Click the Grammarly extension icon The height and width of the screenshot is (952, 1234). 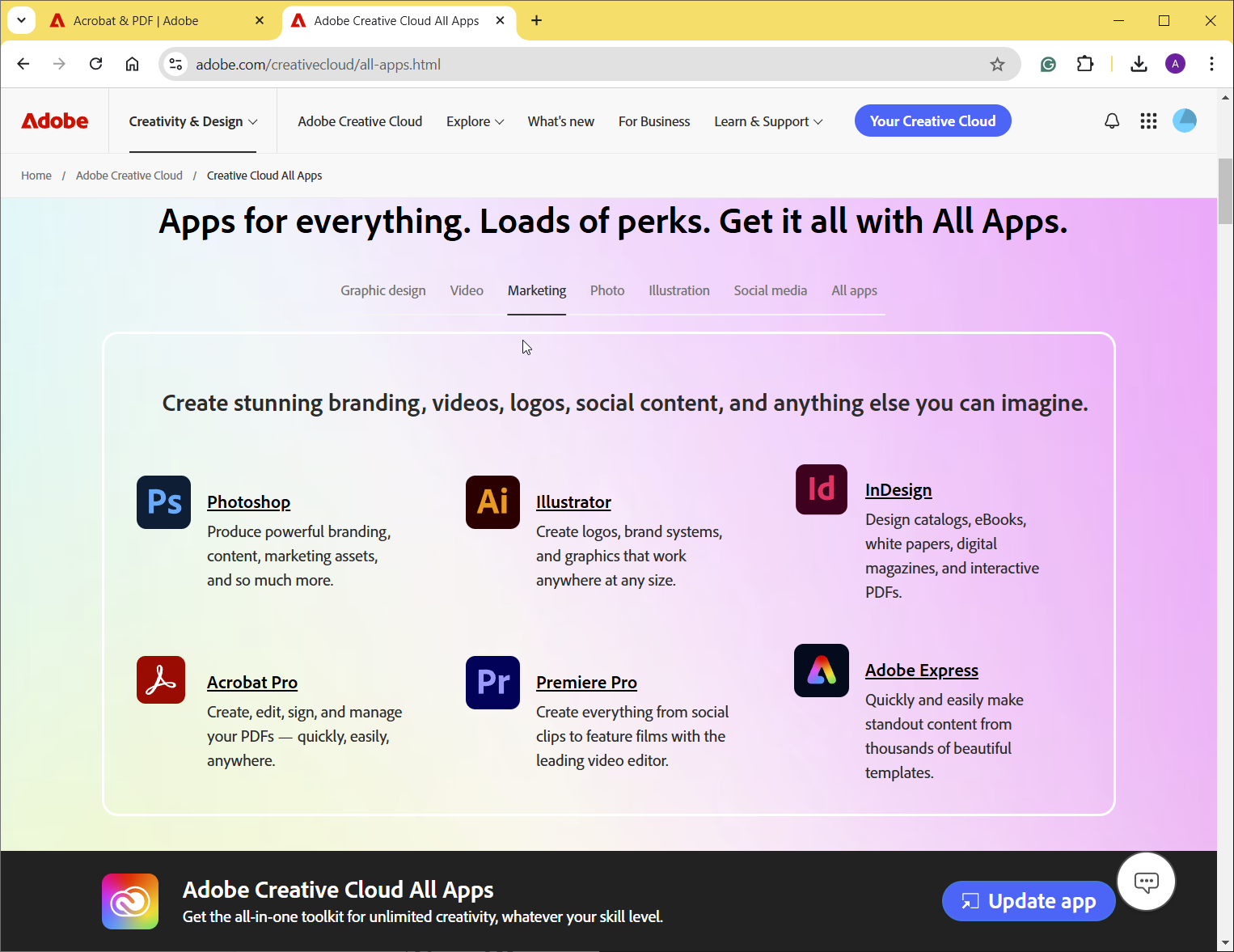pos(1048,63)
